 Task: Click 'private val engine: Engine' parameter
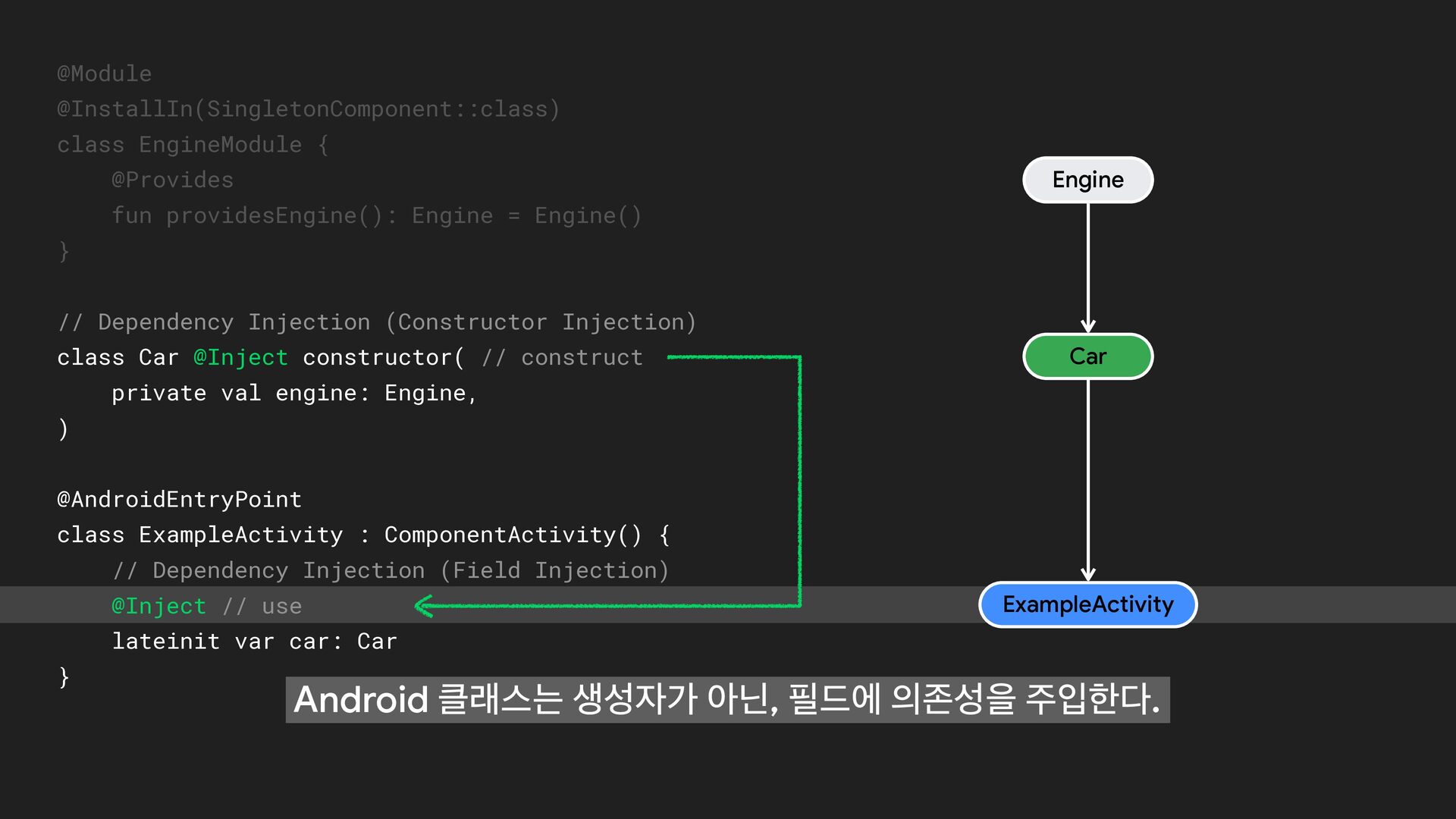pyautogui.click(x=293, y=393)
